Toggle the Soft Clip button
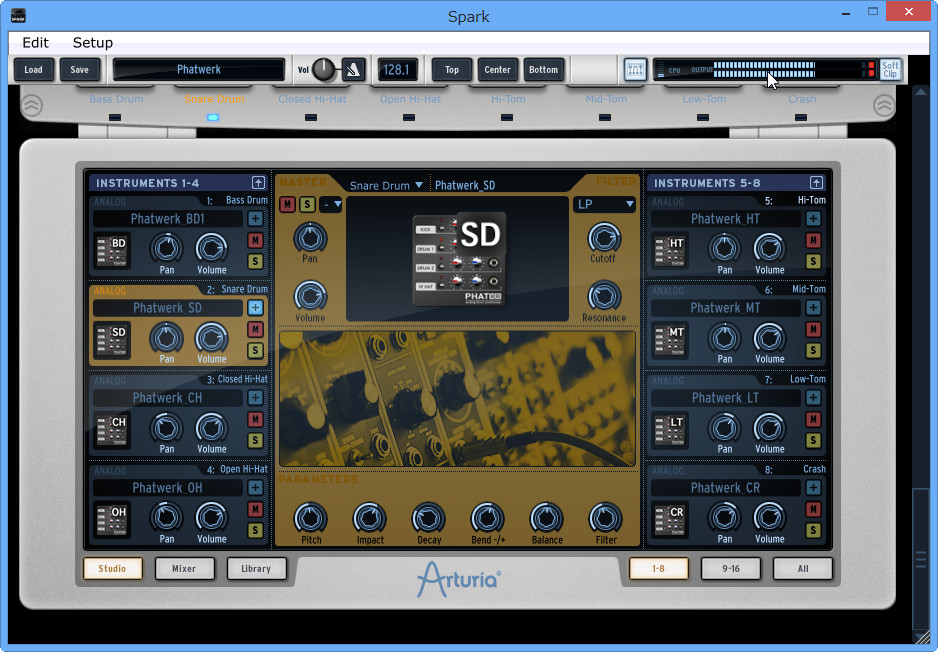 pyautogui.click(x=890, y=70)
